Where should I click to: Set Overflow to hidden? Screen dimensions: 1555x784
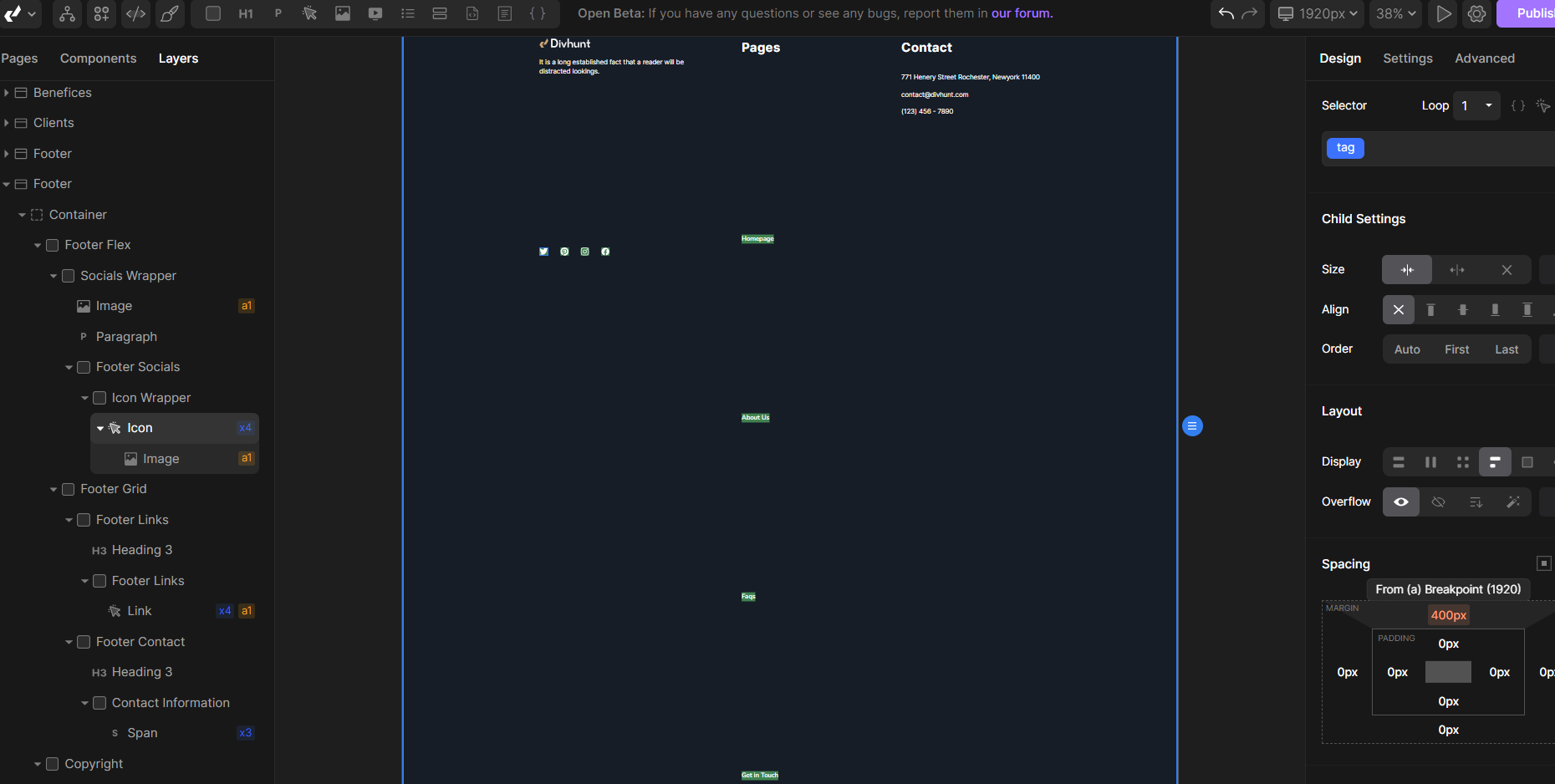pos(1439,502)
